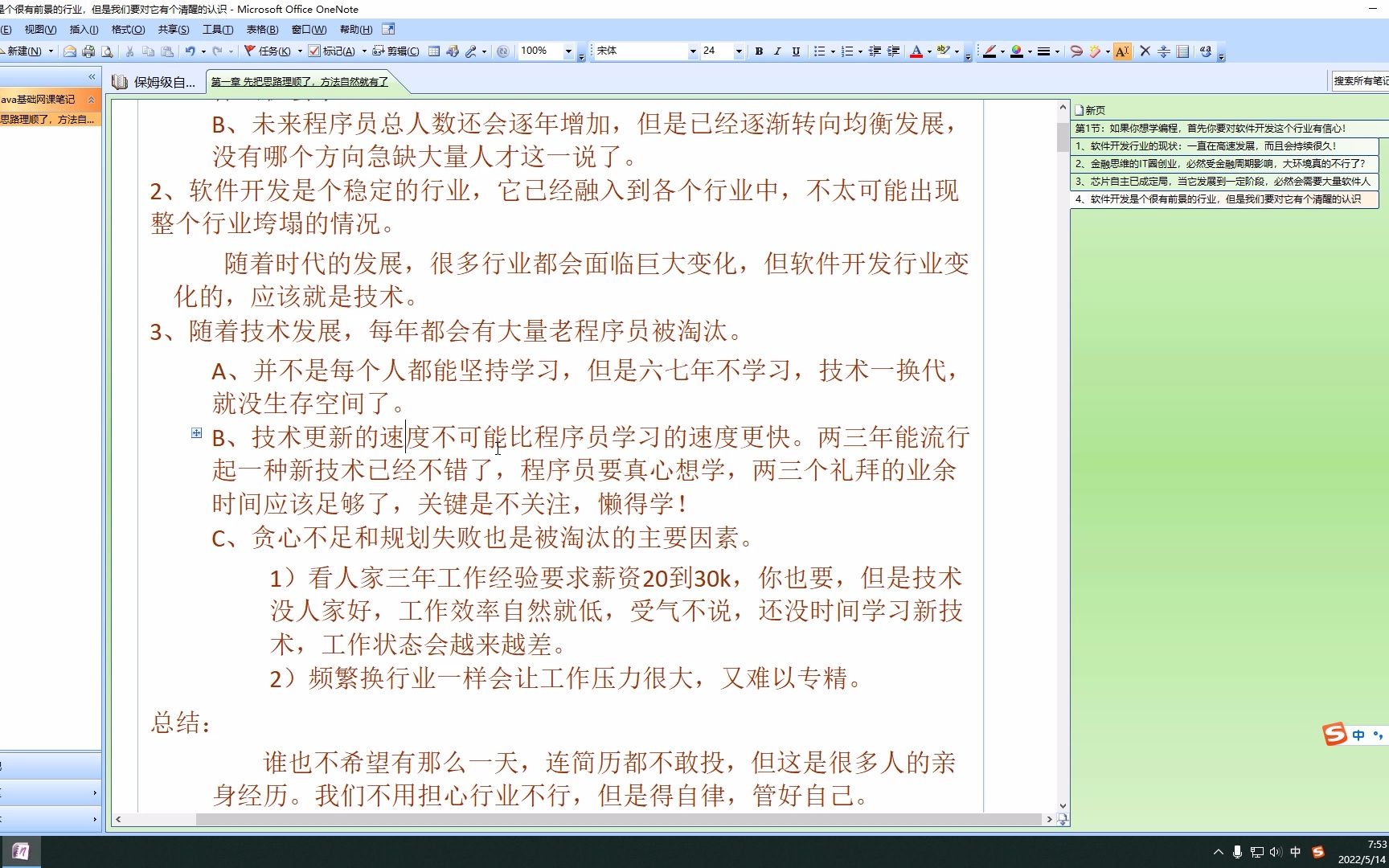Open the Print Preview icon
This screenshot has height=868, width=1389.
pyautogui.click(x=107, y=51)
